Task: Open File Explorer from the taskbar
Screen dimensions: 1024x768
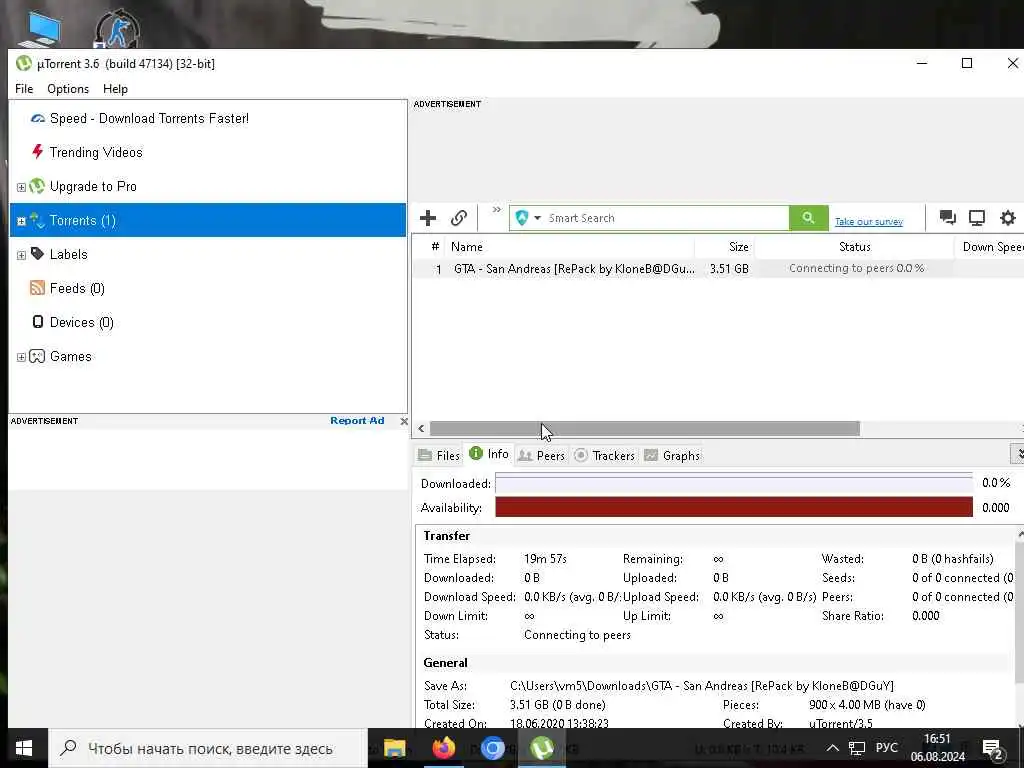Action: click(394, 748)
